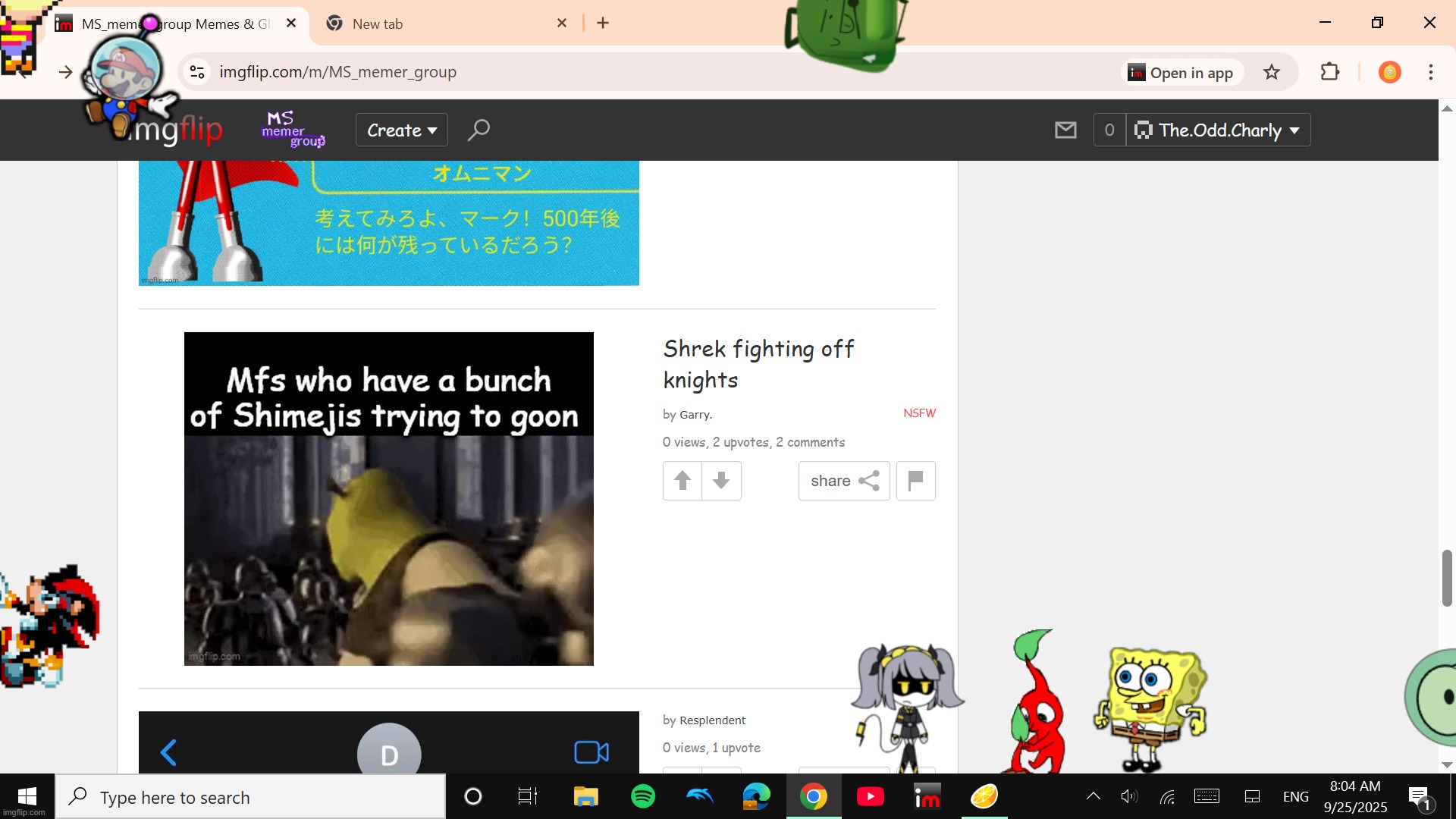The height and width of the screenshot is (819, 1456).
Task: Open the Shrek fighting off knights title
Action: (x=758, y=364)
